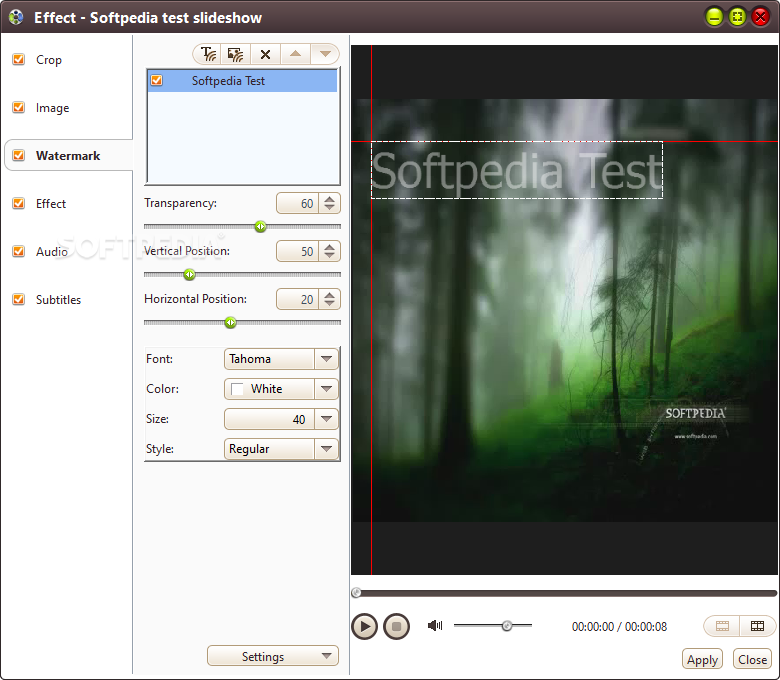Click the white color swatch

coord(237,389)
